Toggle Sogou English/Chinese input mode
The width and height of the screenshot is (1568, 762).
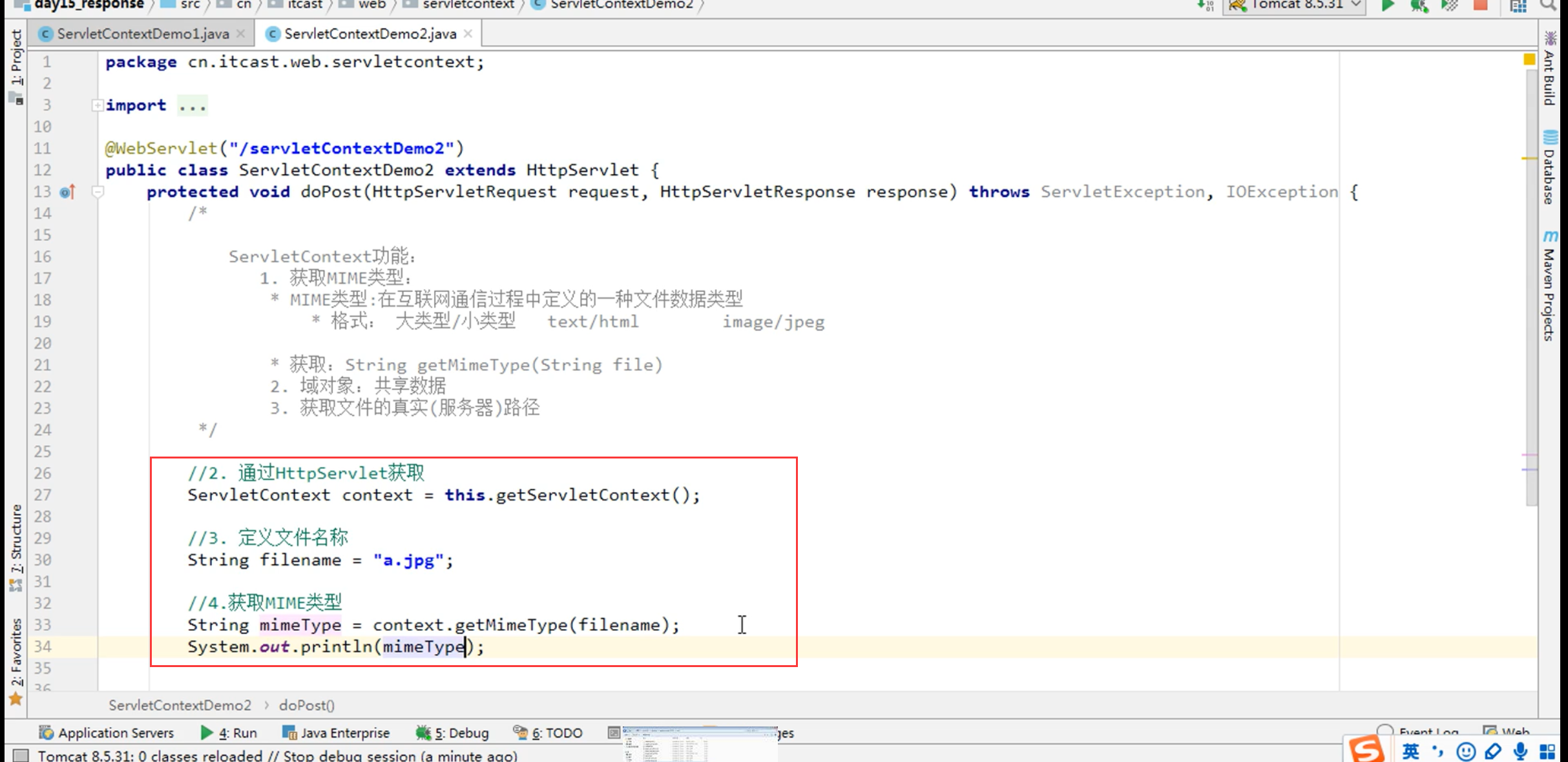(1410, 751)
